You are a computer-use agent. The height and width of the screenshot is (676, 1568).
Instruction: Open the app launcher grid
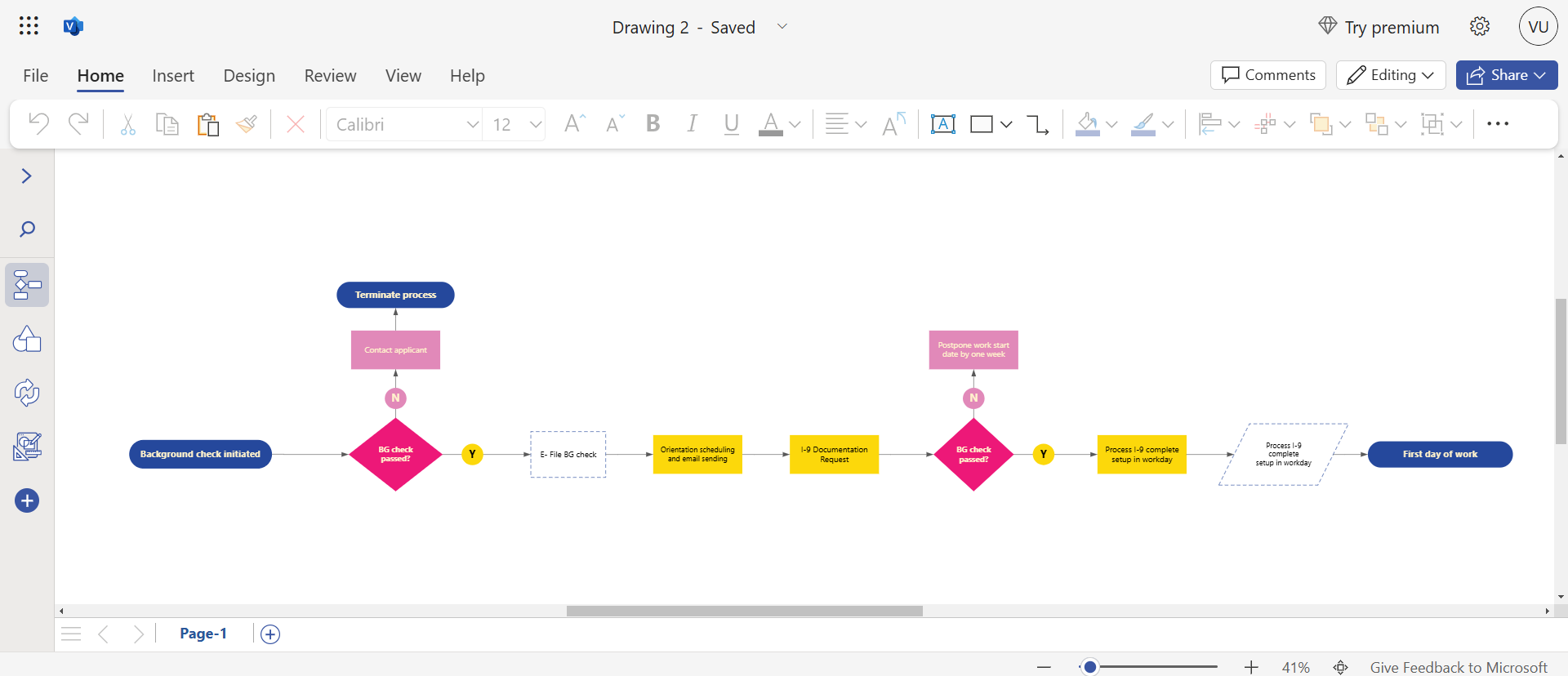coord(29,26)
